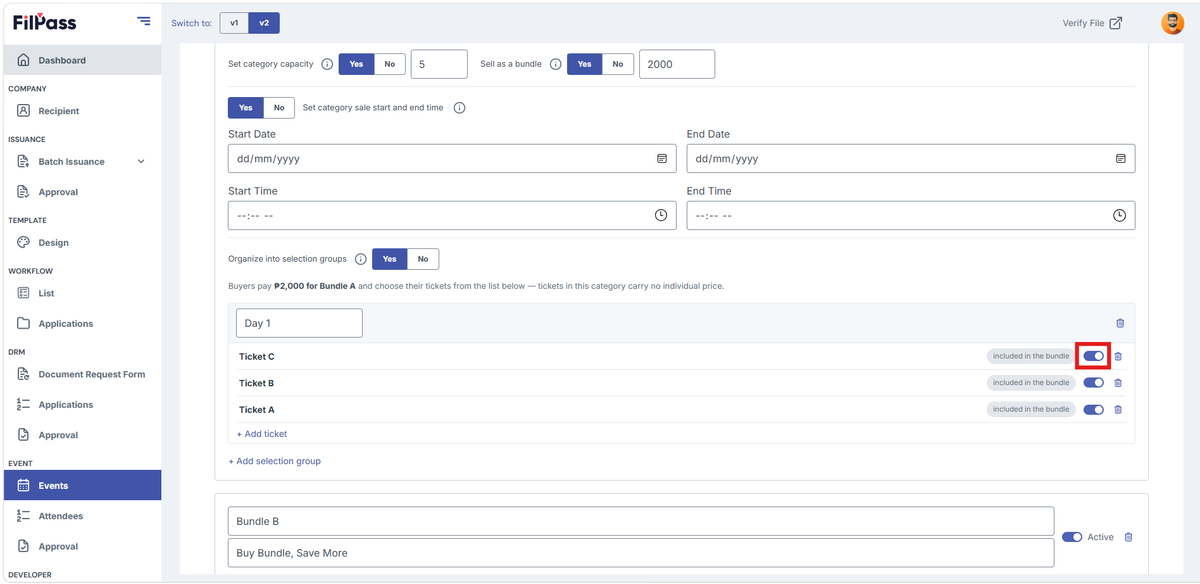This screenshot has width=1200, height=584.
Task: Open info tooltip for category sale time
Action: [460, 108]
